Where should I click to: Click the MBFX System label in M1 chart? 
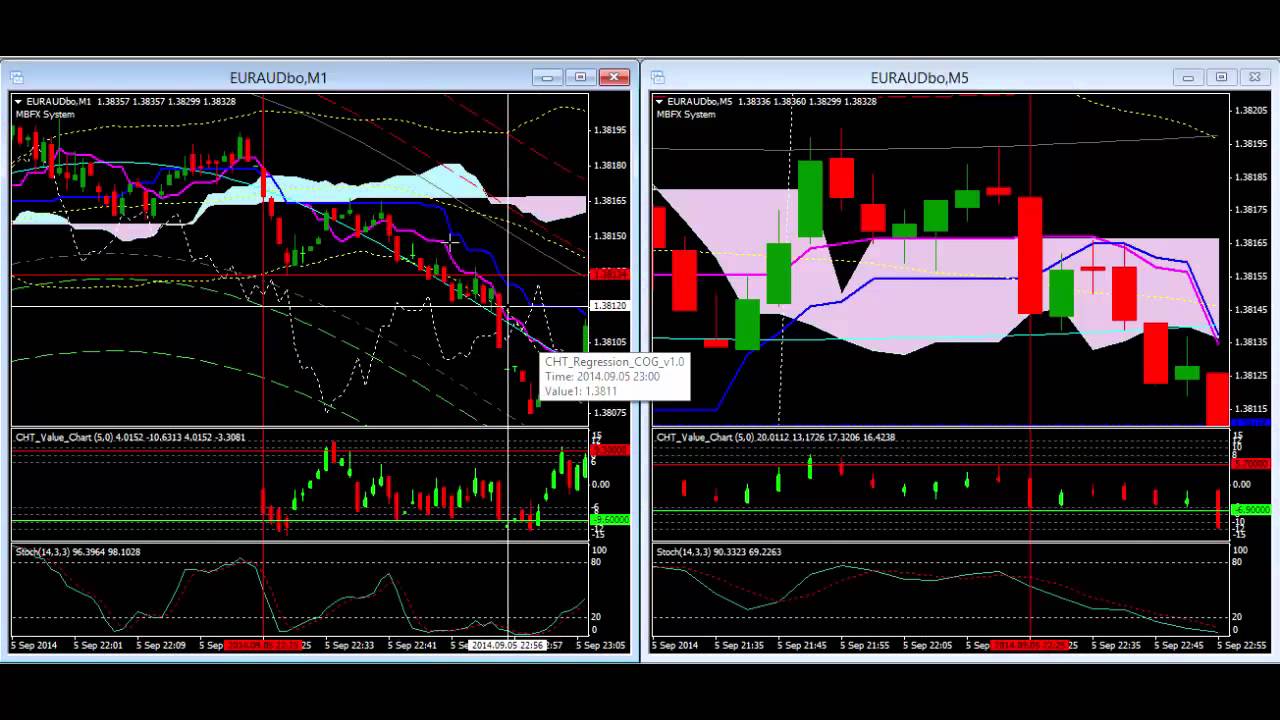click(45, 114)
